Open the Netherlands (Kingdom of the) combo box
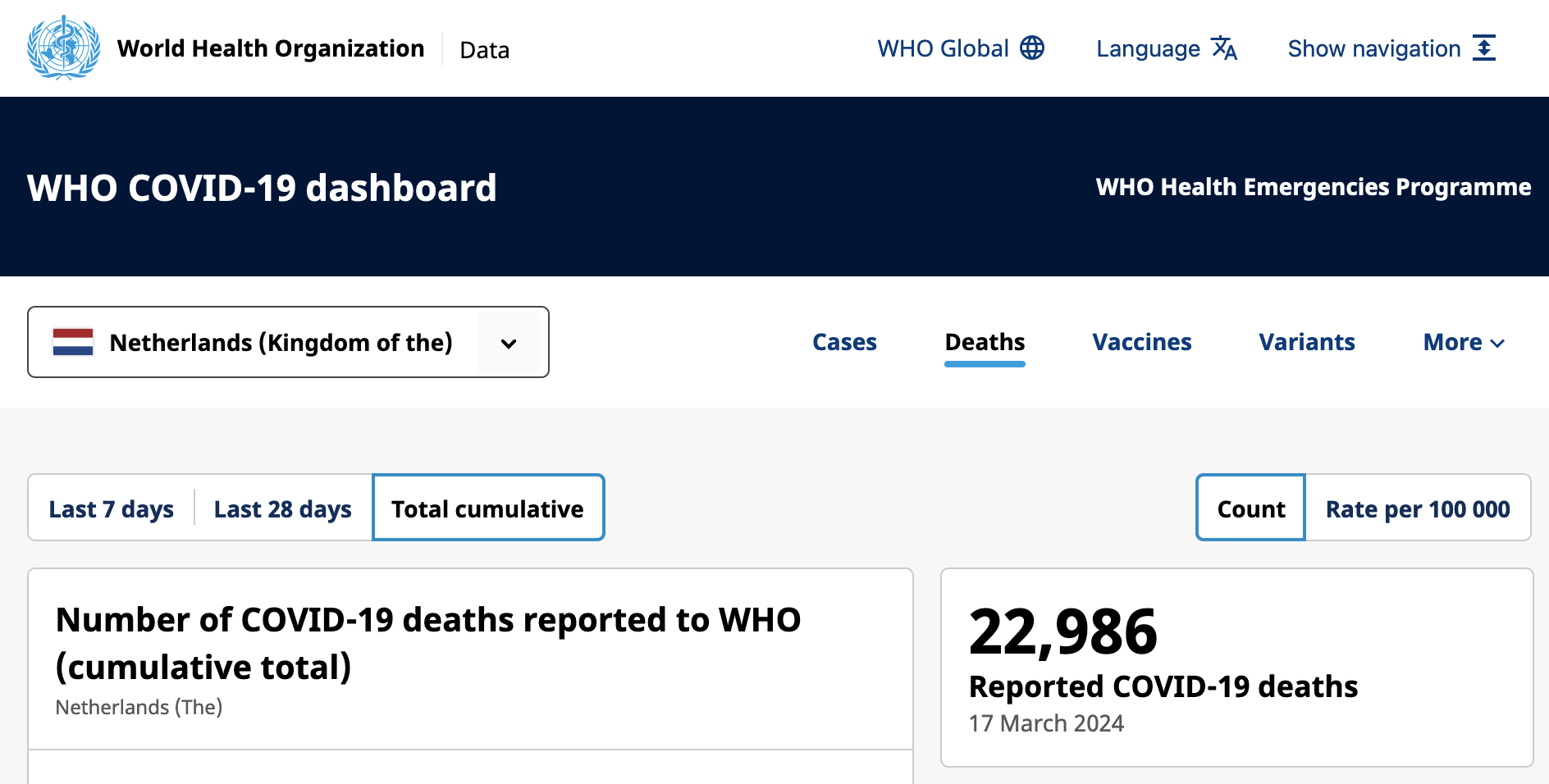Screen dimensions: 1549x784 (281, 342)
